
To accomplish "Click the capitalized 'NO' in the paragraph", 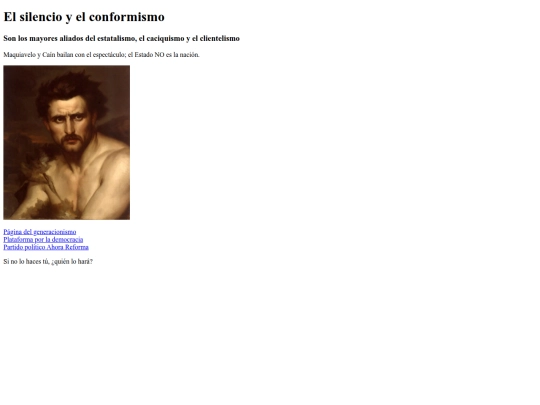I will [x=159, y=54].
